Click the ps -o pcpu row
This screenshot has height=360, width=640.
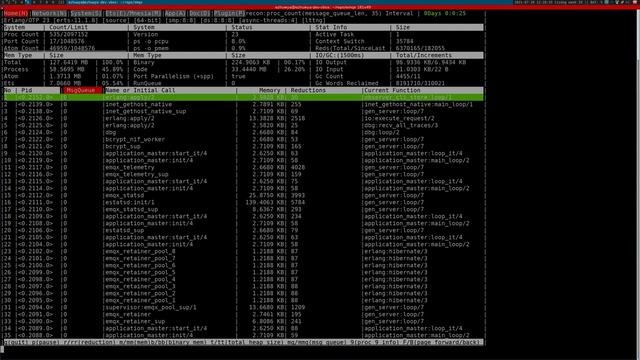coord(151,41)
